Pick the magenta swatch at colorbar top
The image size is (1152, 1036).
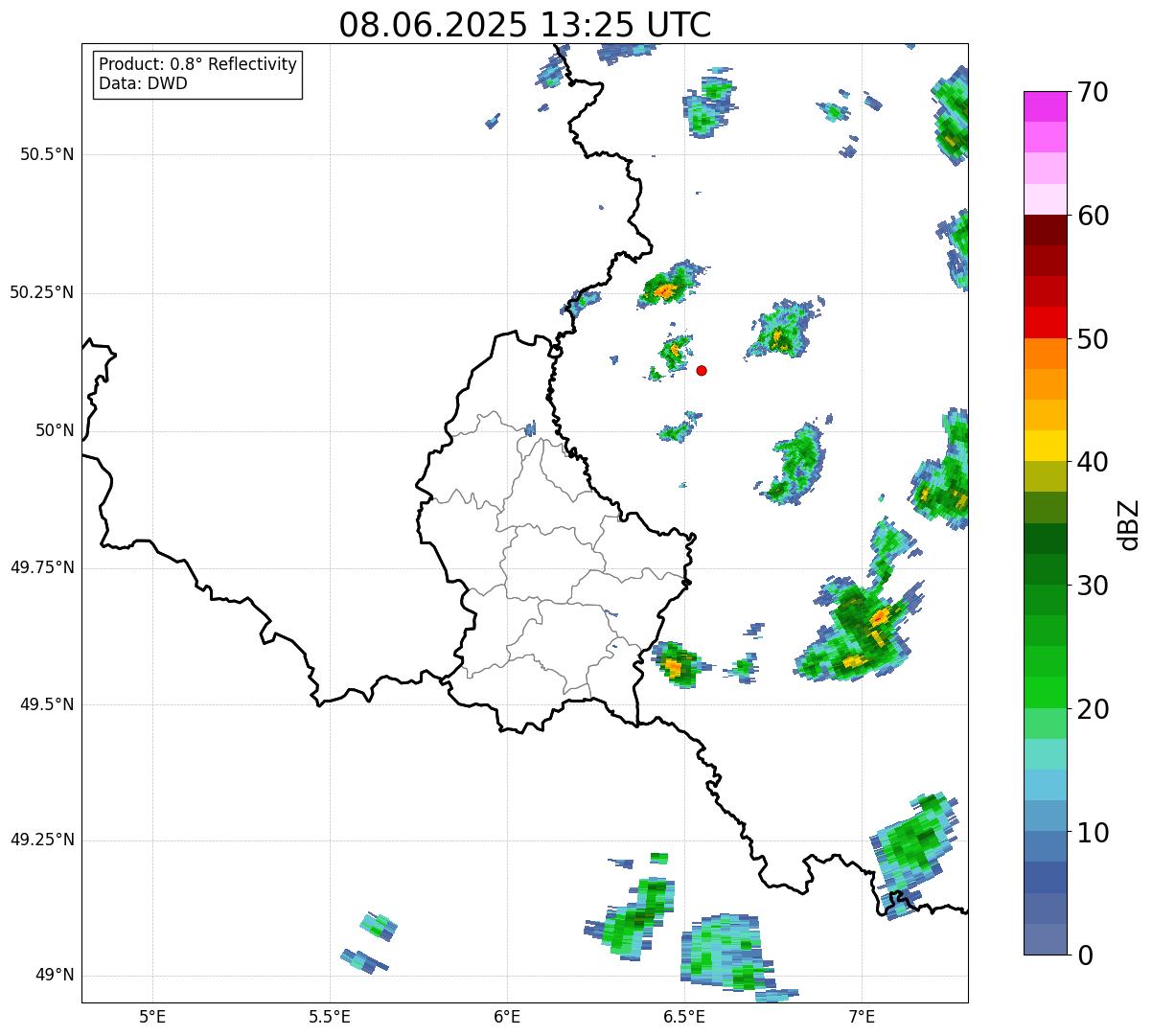(x=1045, y=106)
